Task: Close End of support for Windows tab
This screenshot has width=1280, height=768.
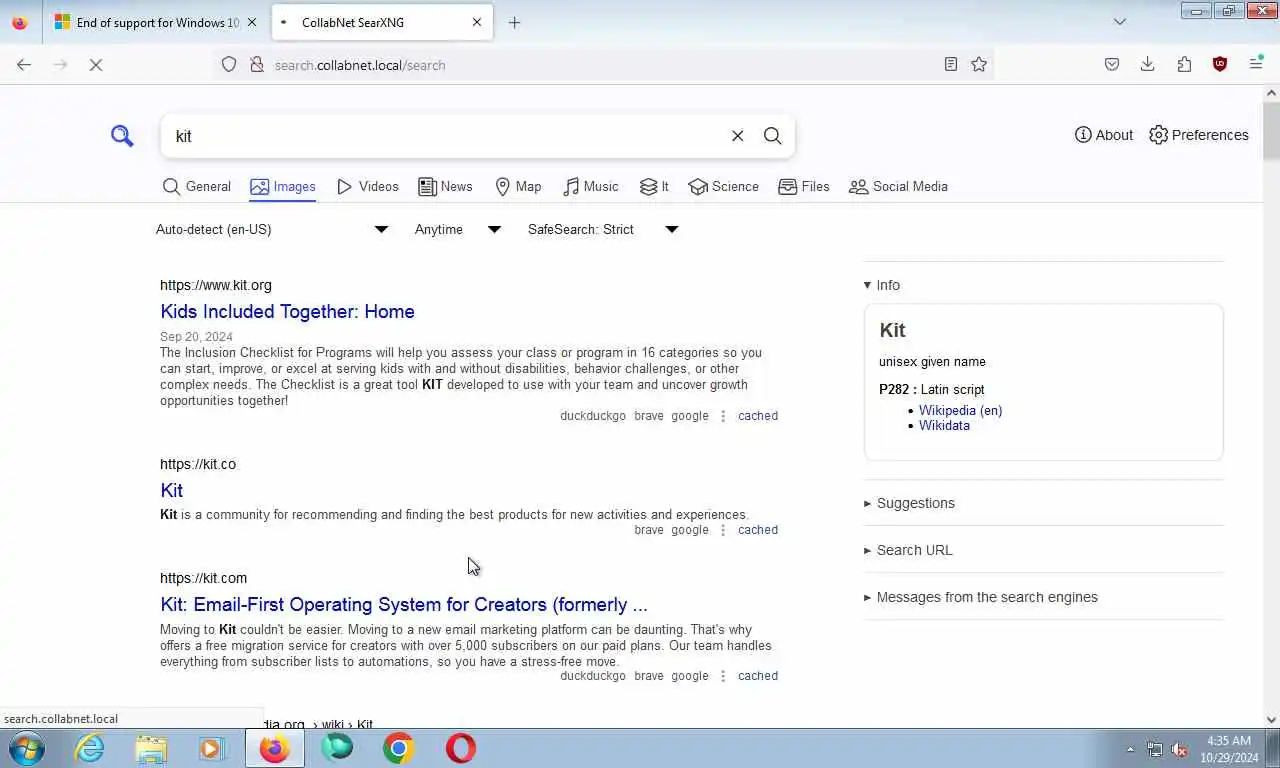Action: tap(251, 22)
